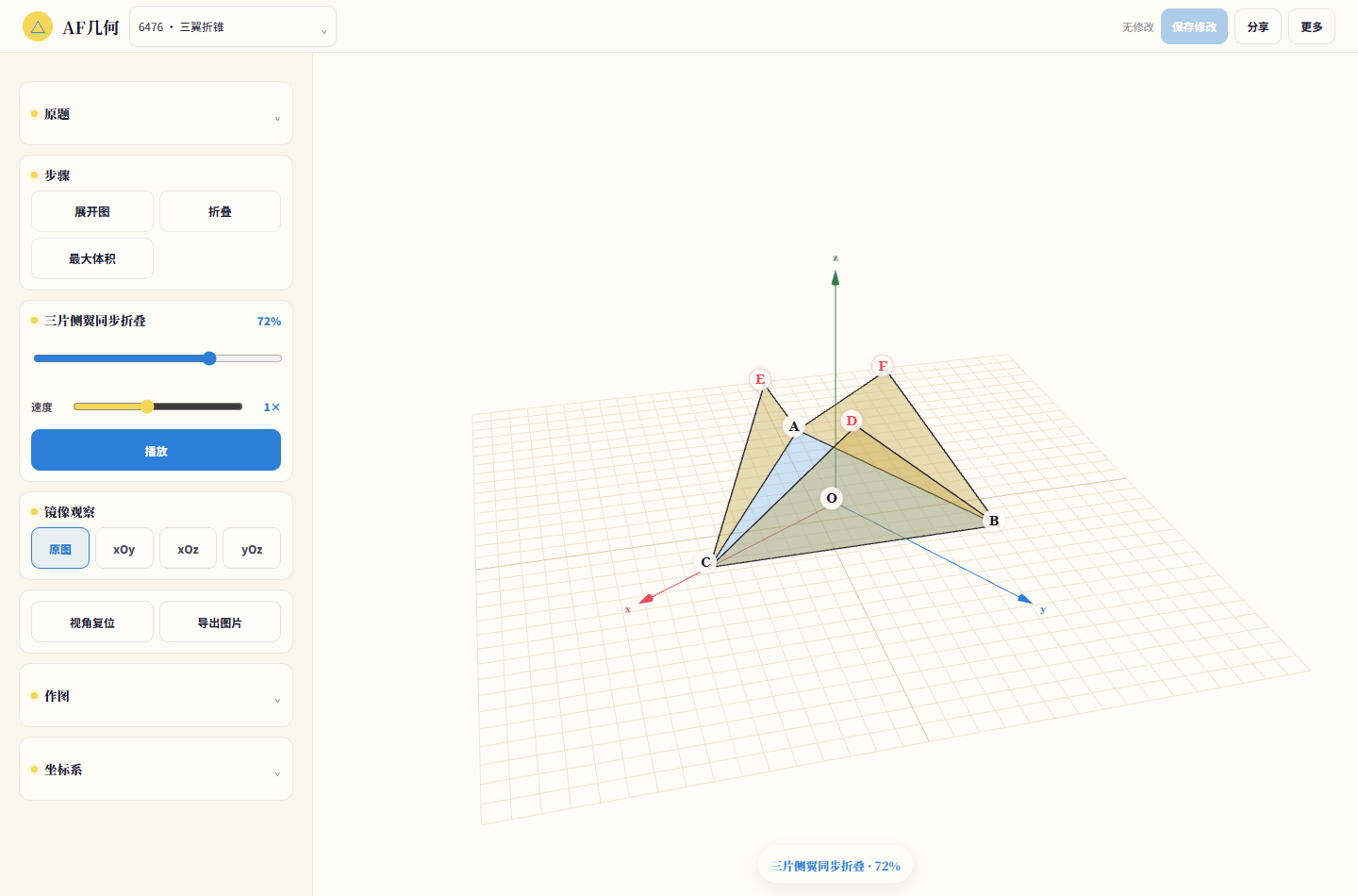
Task: Click point O at the origin
Action: pos(831,498)
